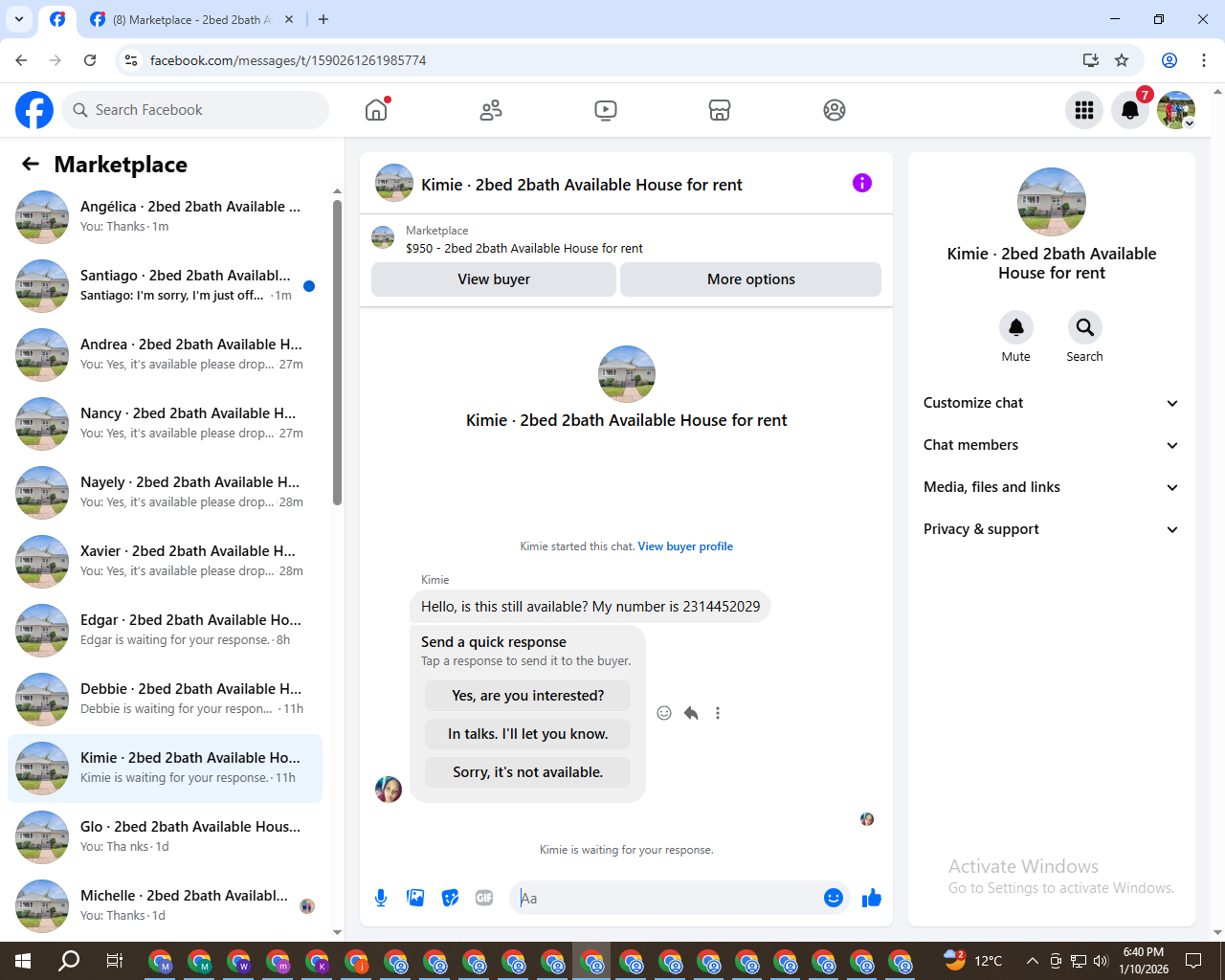Image resolution: width=1225 pixels, height=980 pixels.
Task: Open the Notifications bell with badge 7
Action: point(1130,110)
